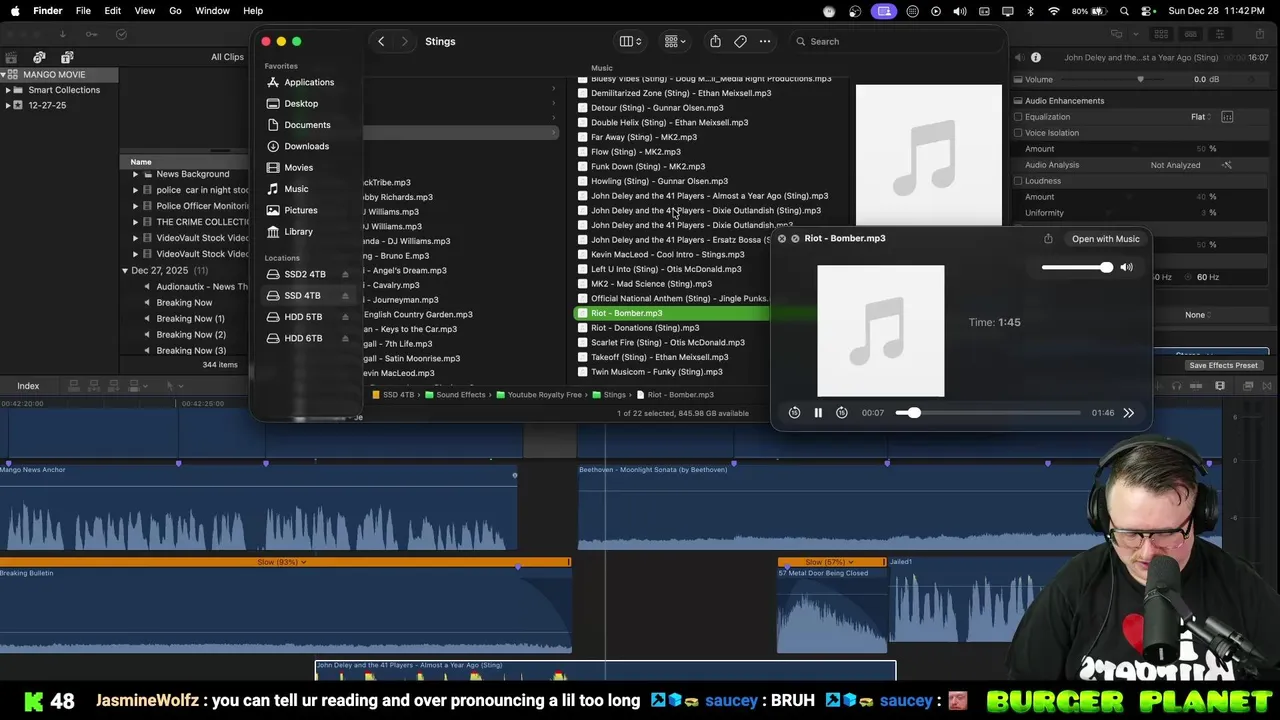Select SSD 4TB in the Finder sidebar

[x=302, y=296]
